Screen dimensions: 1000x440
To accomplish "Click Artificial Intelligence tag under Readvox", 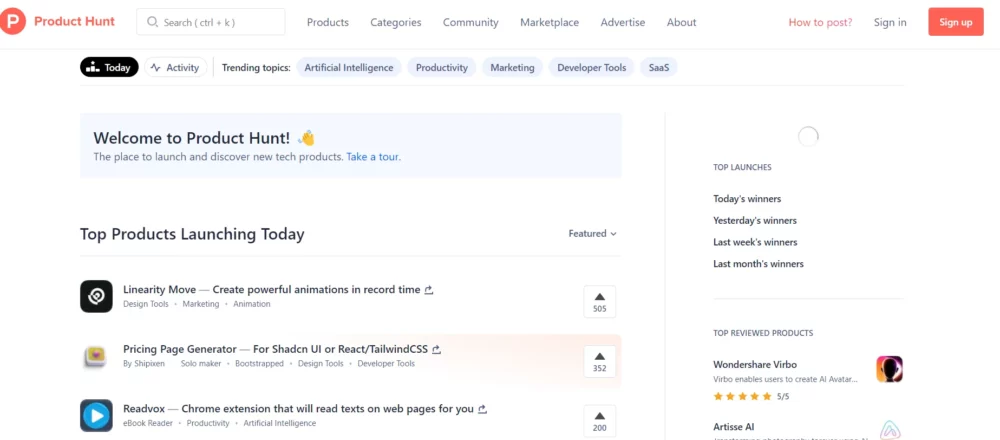I will click(x=279, y=423).
